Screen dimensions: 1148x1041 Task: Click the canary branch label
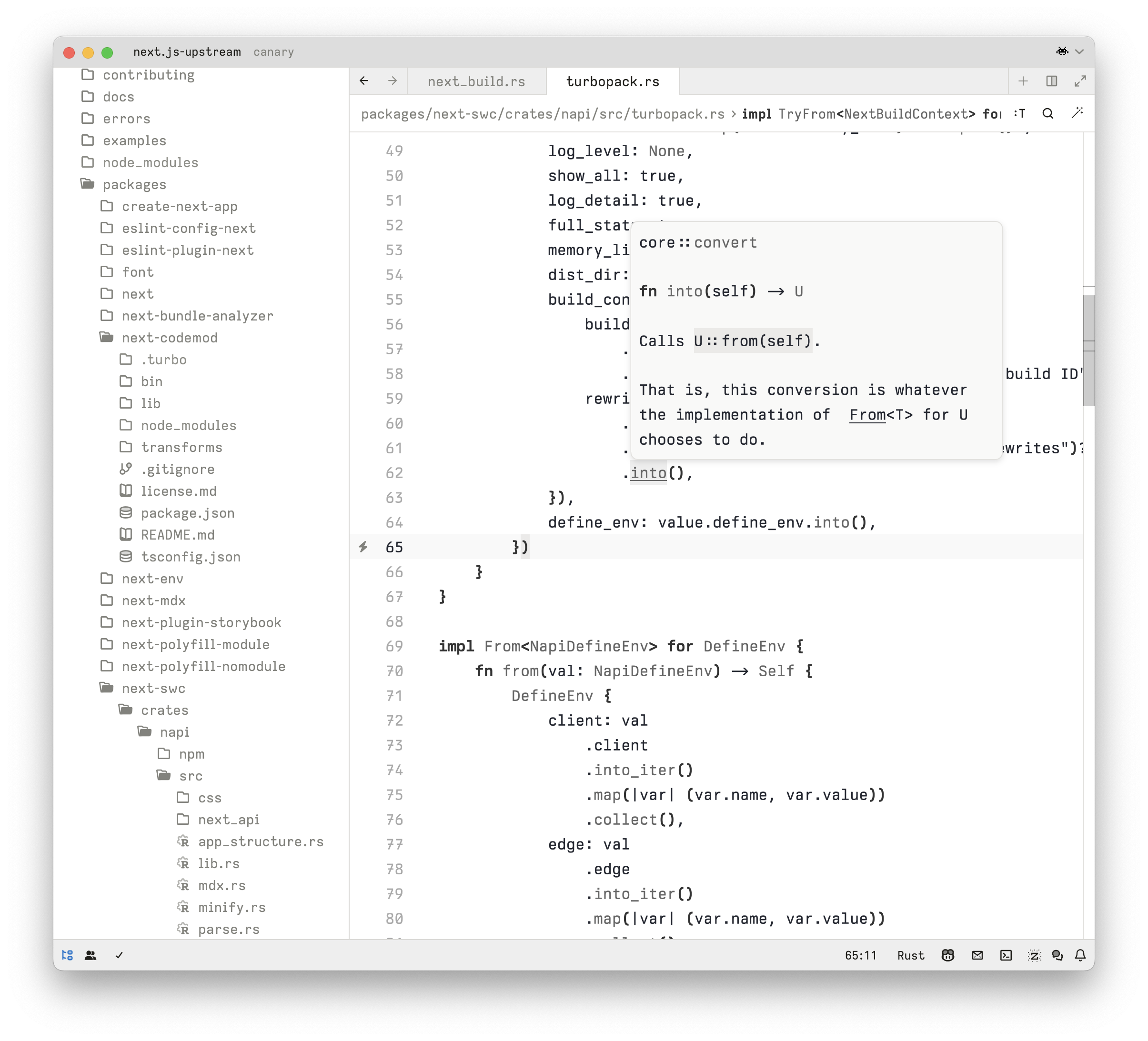(273, 52)
